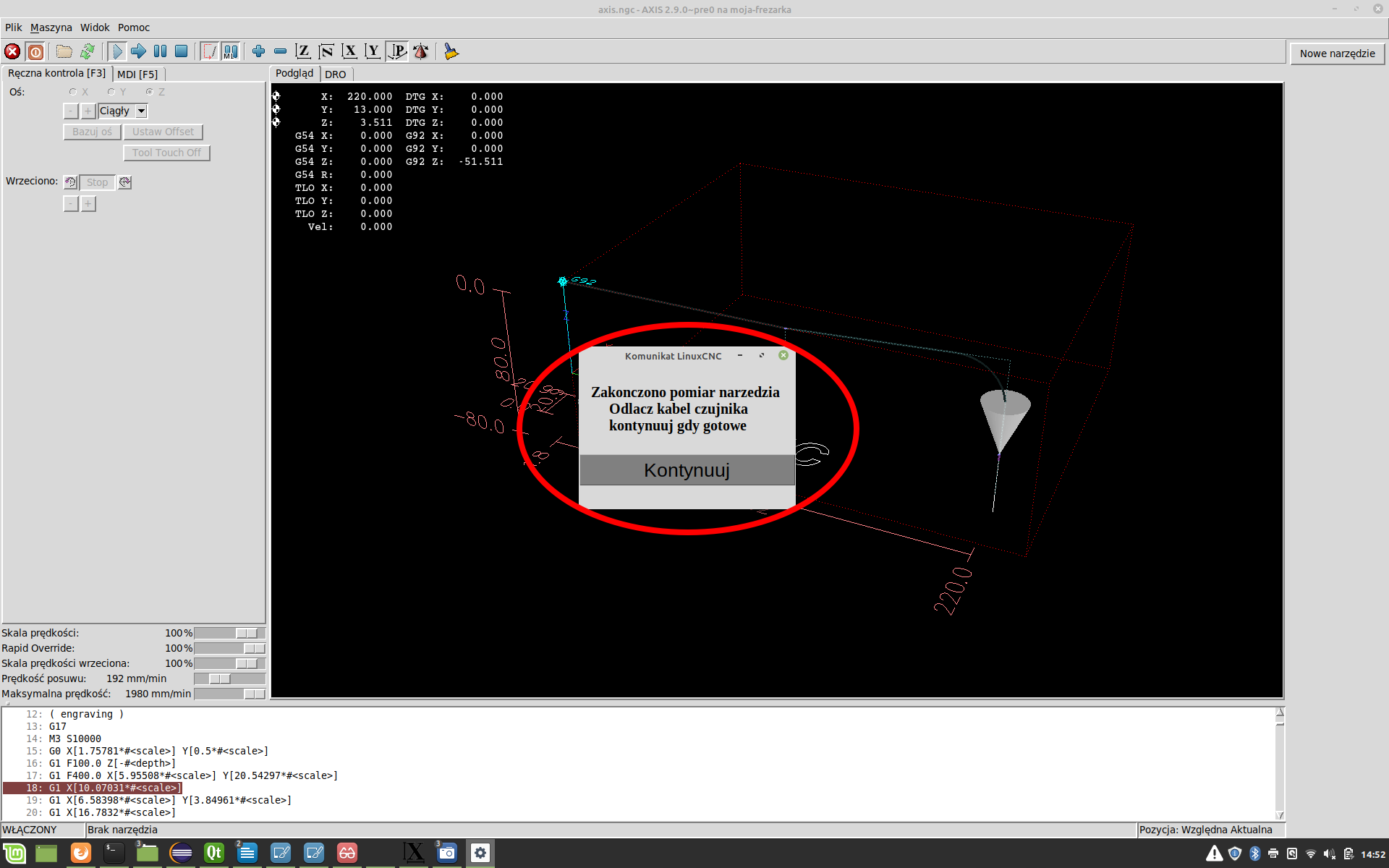Select the Y axis radio button

(111, 92)
